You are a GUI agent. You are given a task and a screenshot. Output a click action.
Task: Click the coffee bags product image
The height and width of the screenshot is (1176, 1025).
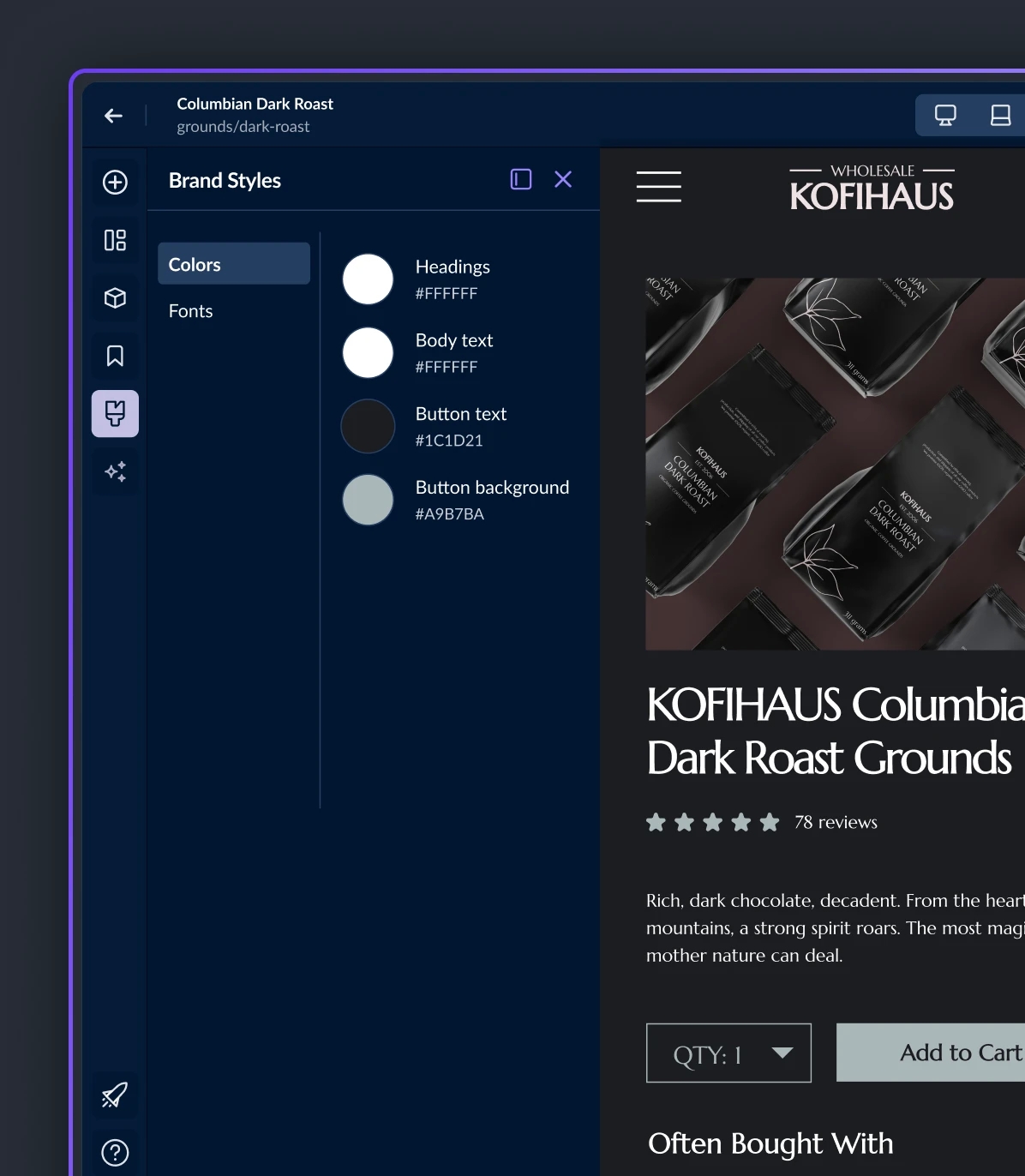tap(835, 463)
